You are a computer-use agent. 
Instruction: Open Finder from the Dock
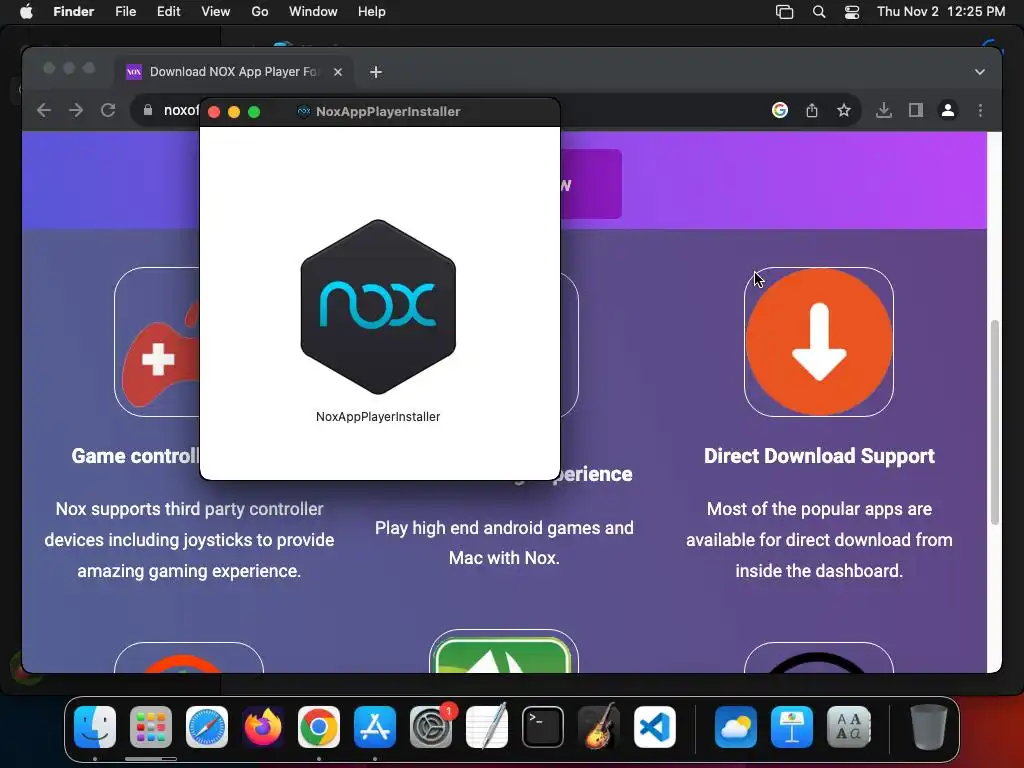tap(95, 727)
